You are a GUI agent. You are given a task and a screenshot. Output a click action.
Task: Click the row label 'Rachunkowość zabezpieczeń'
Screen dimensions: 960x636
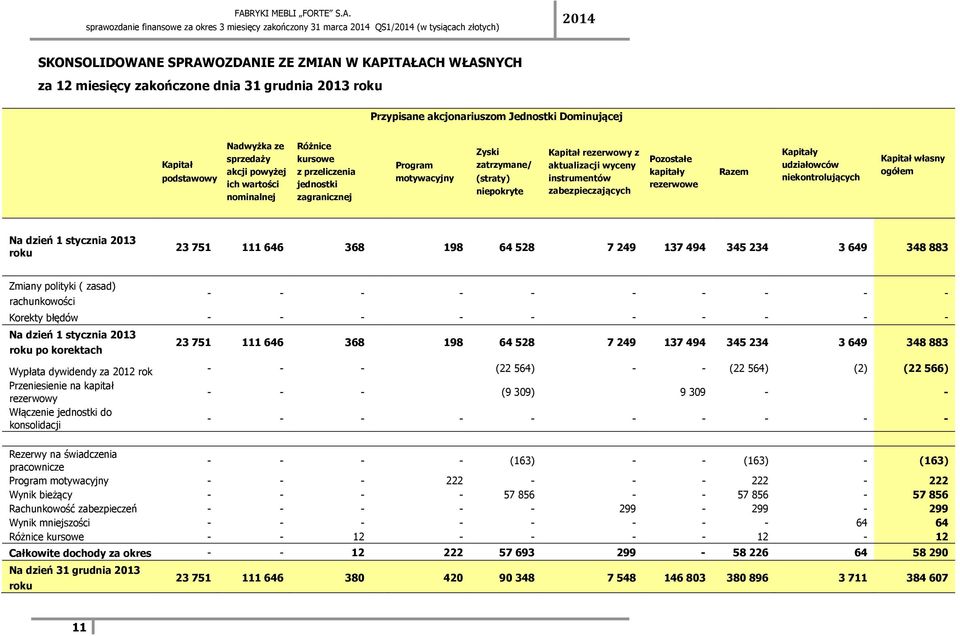(x=73, y=509)
